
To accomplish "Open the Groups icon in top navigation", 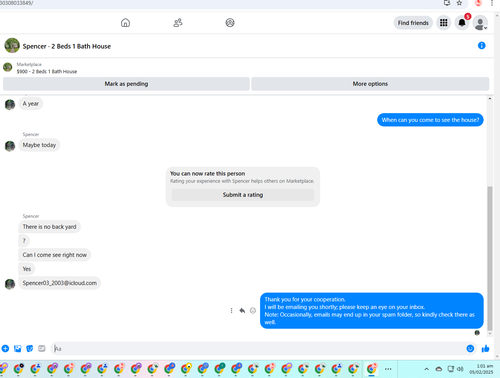I will click(x=230, y=23).
